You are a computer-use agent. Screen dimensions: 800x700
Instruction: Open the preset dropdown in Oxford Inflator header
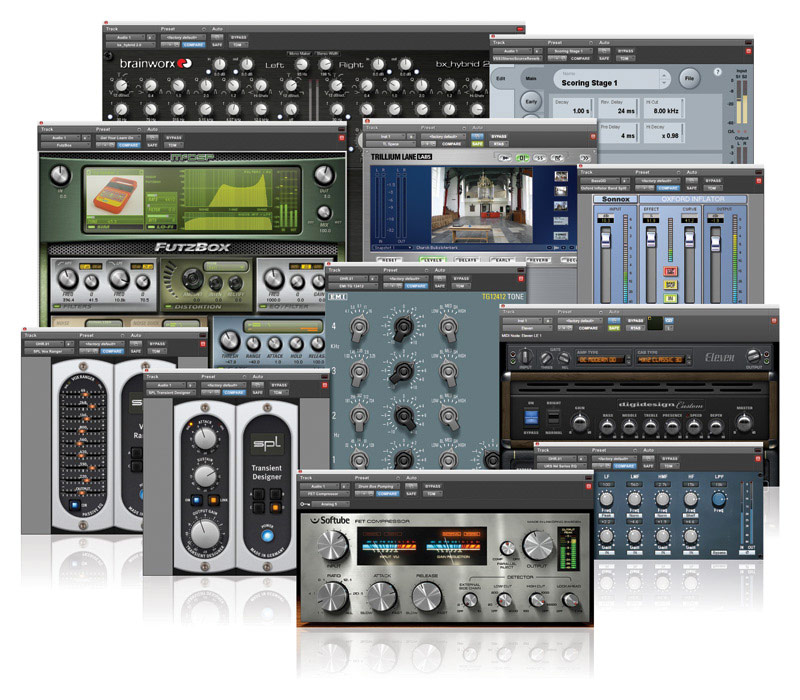coord(660,181)
